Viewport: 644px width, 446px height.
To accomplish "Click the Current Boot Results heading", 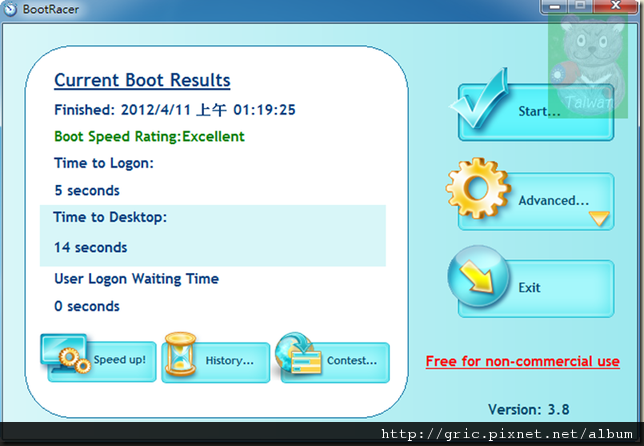I will tap(142, 80).
